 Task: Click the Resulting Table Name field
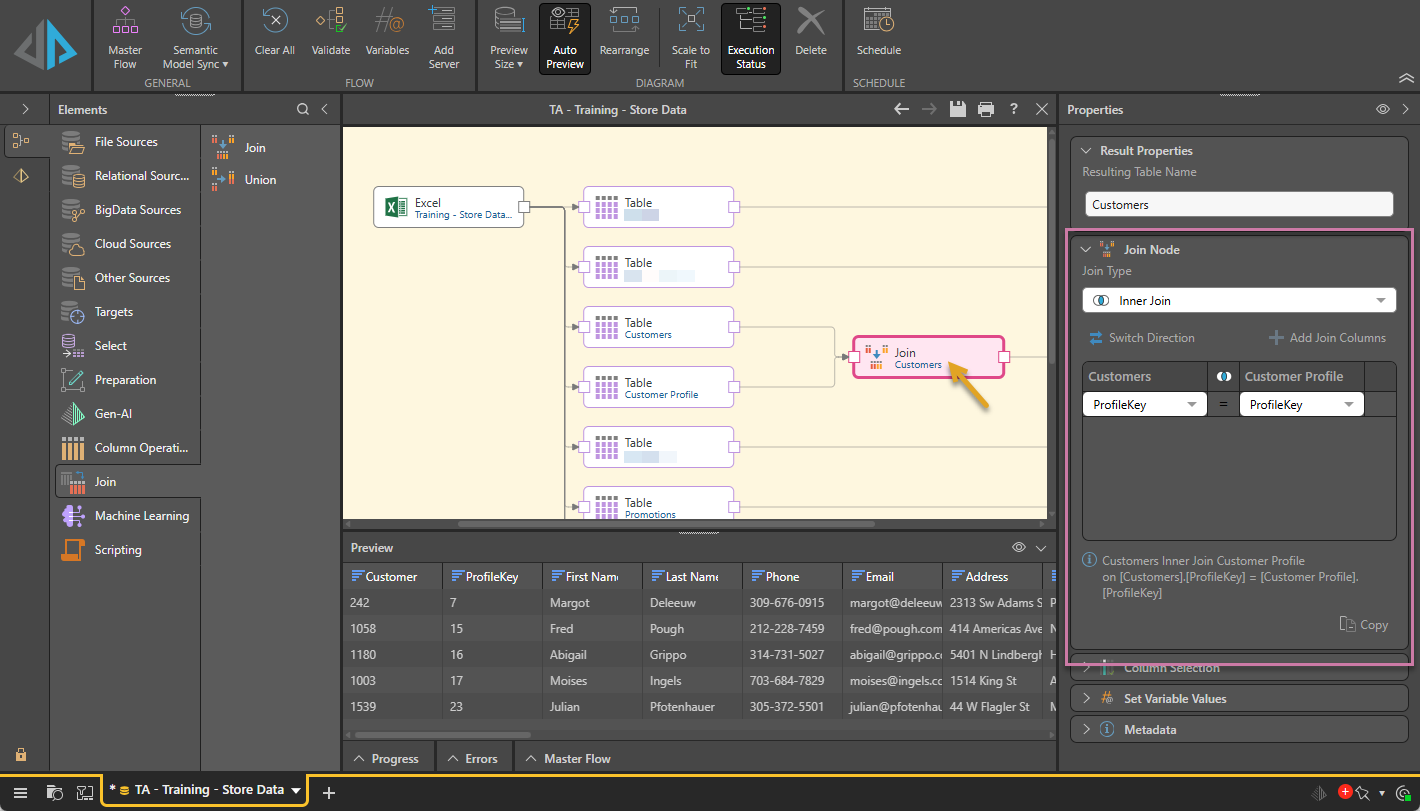[x=1238, y=204]
